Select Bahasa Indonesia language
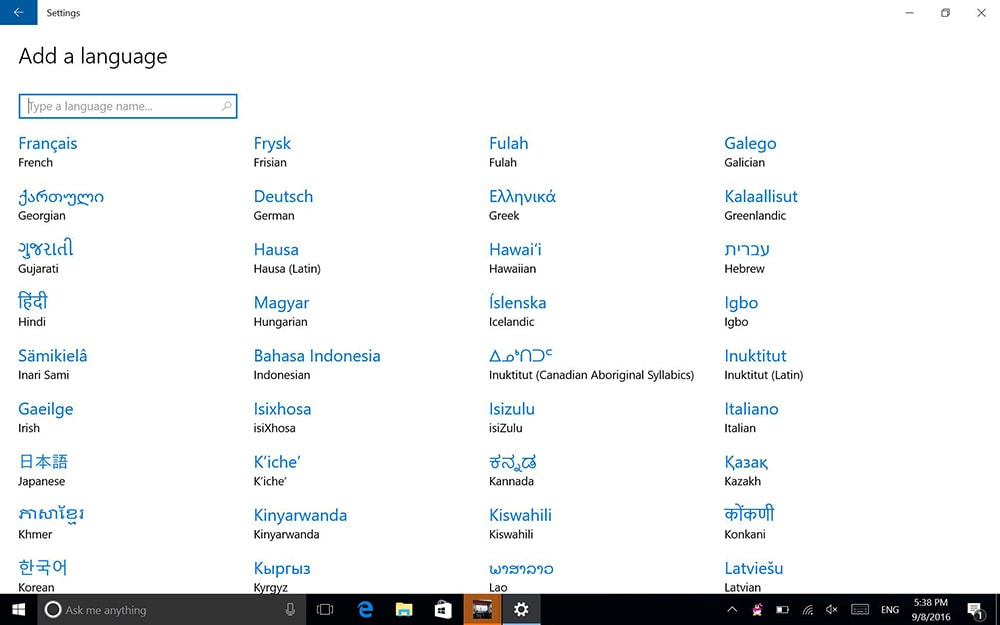The width and height of the screenshot is (1000, 625). (x=317, y=356)
